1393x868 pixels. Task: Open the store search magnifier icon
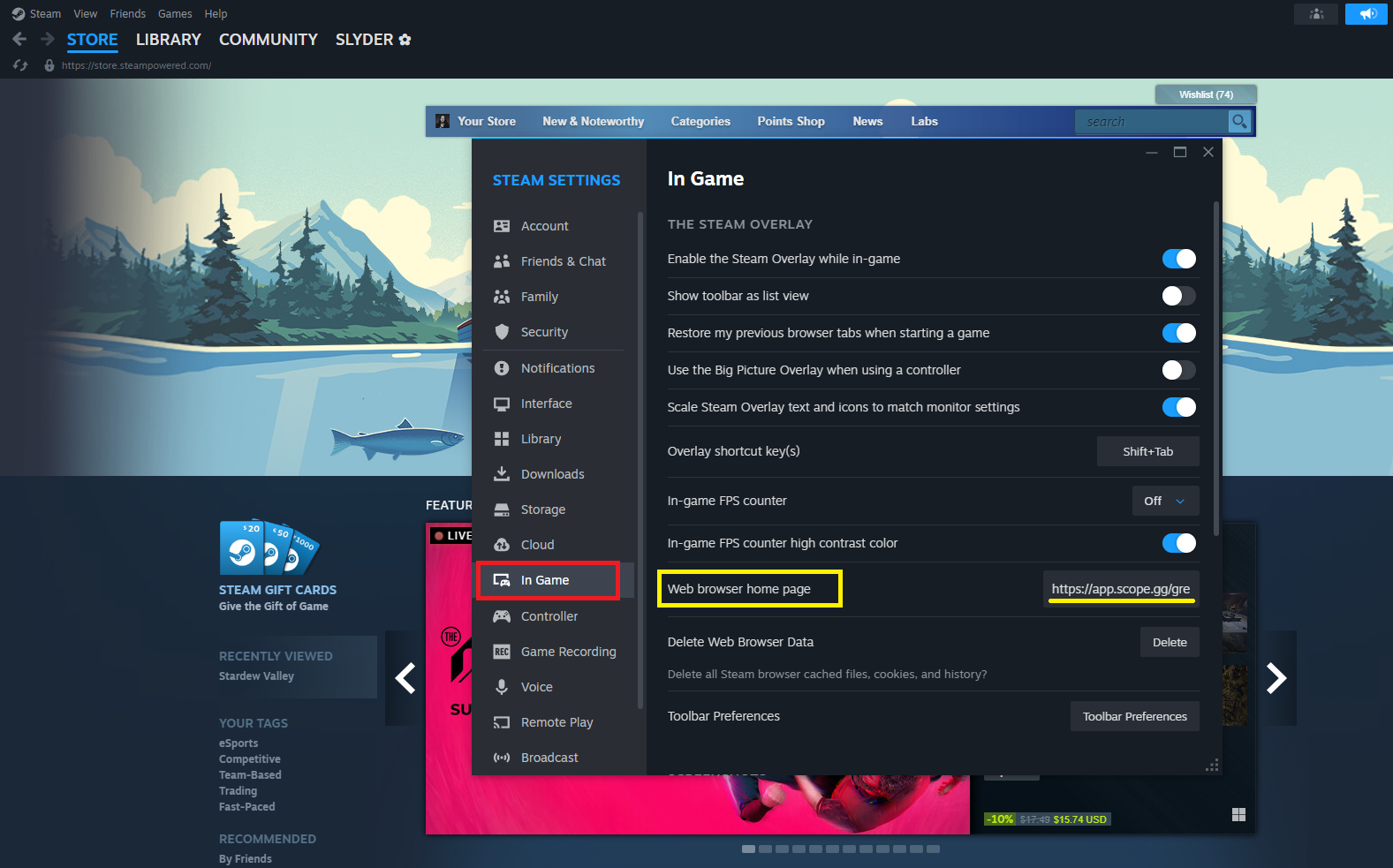(1239, 122)
